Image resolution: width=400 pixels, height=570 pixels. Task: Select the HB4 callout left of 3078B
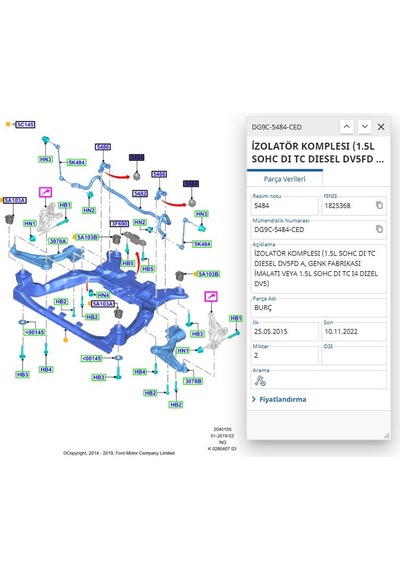click(140, 372)
